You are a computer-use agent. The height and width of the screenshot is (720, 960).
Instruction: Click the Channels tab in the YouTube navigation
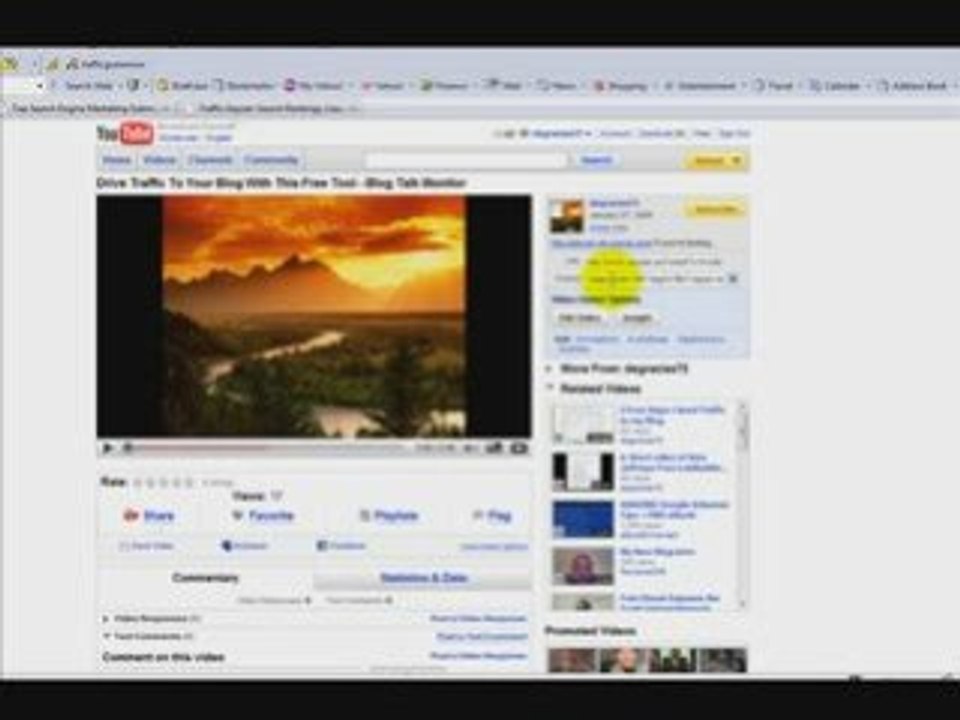point(210,160)
